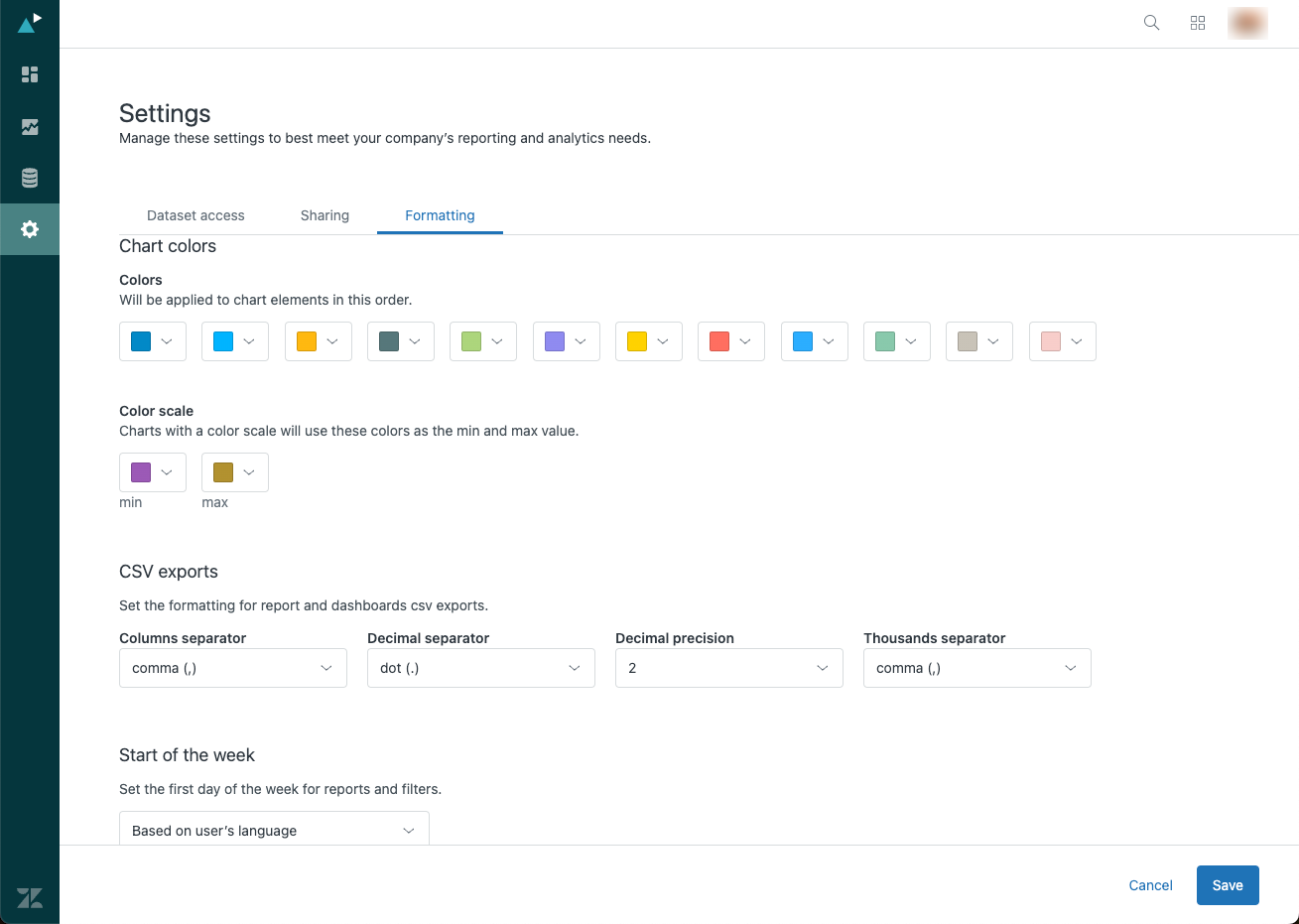Select the settings gear icon in sidebar

(x=30, y=229)
